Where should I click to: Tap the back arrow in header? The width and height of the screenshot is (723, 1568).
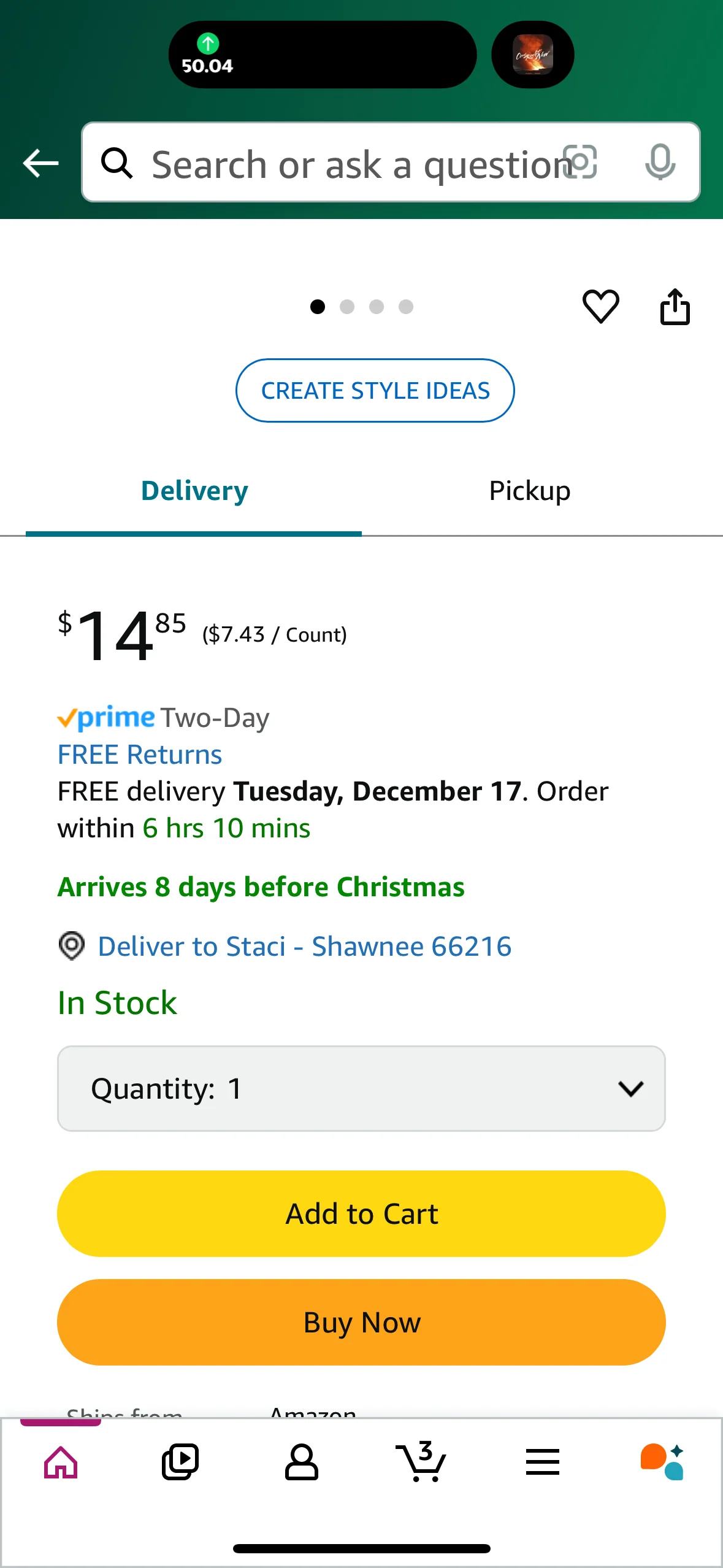click(x=40, y=163)
